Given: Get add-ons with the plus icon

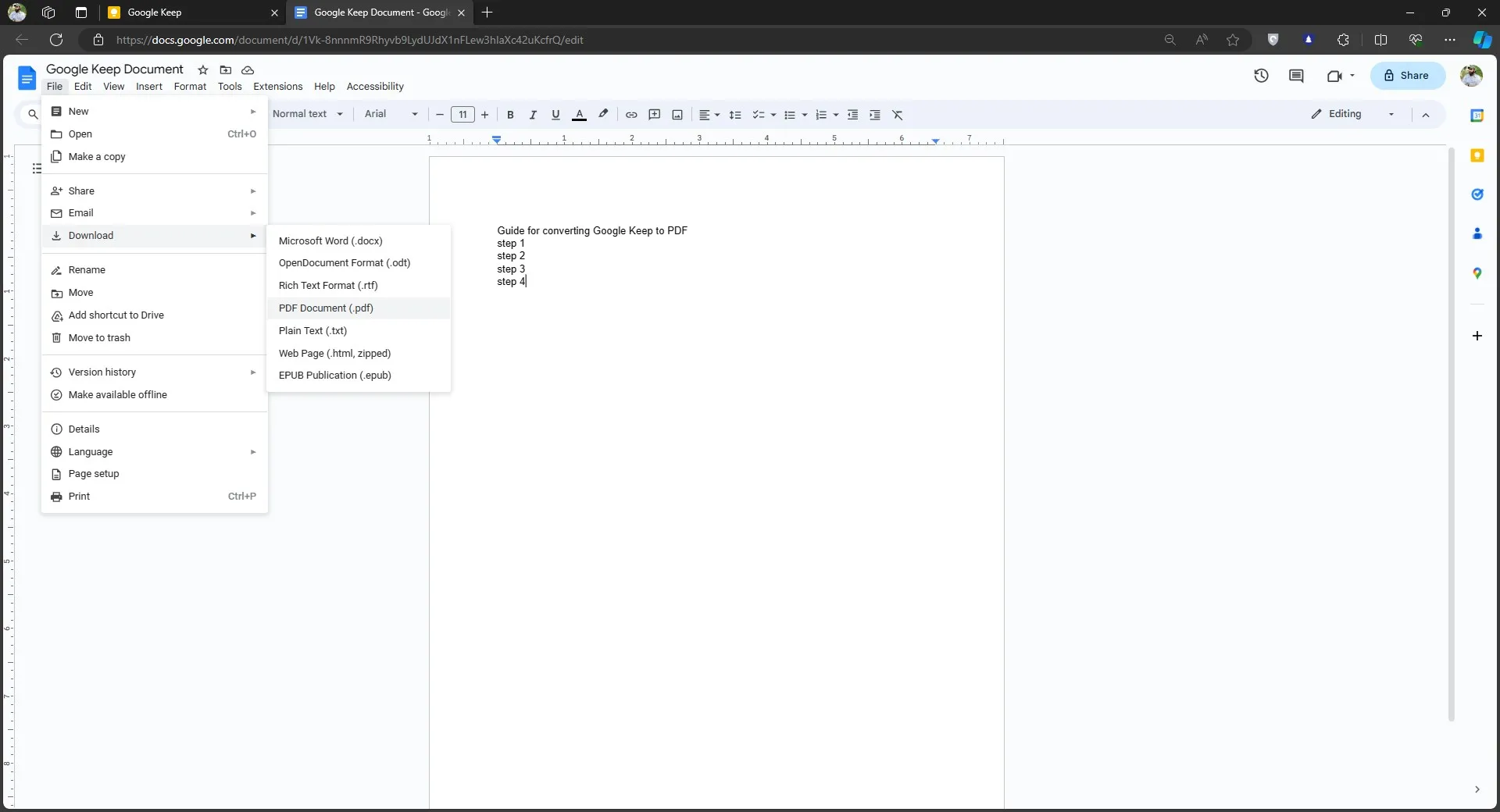Looking at the screenshot, I should (1477, 336).
